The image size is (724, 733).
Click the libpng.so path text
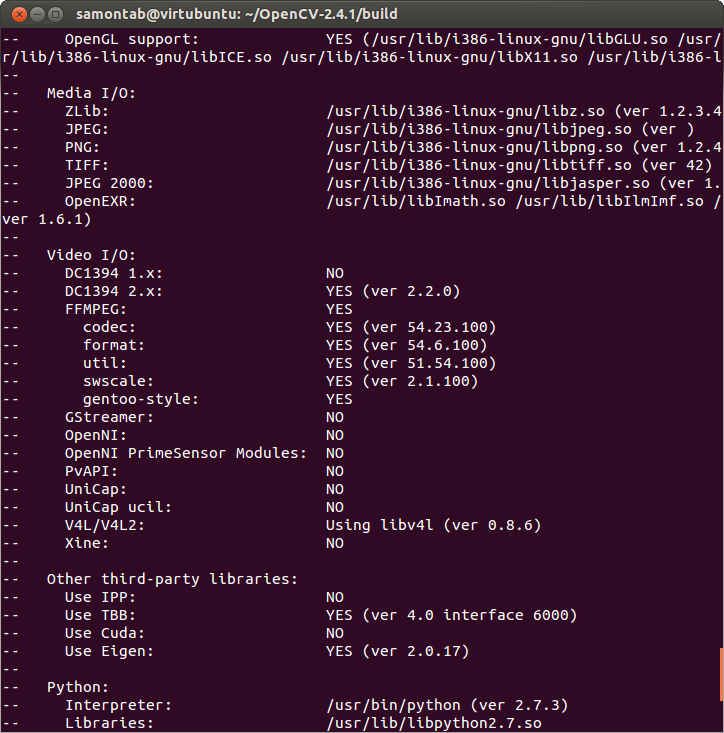coord(474,147)
